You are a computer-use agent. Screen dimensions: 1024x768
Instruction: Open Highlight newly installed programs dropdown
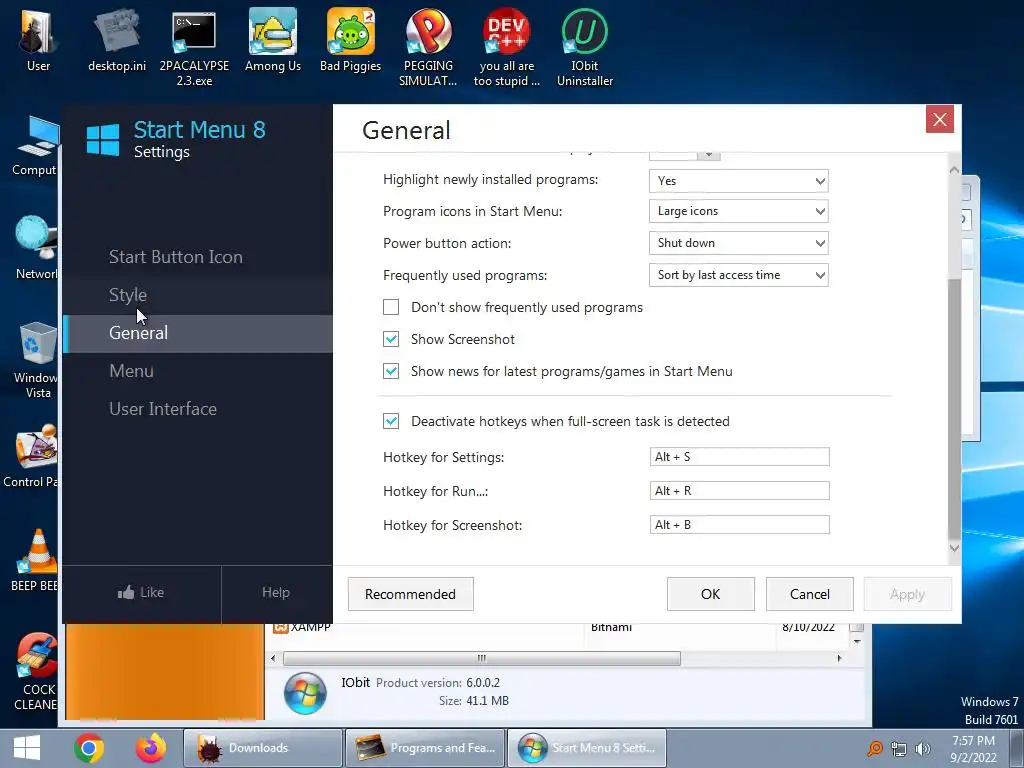739,181
